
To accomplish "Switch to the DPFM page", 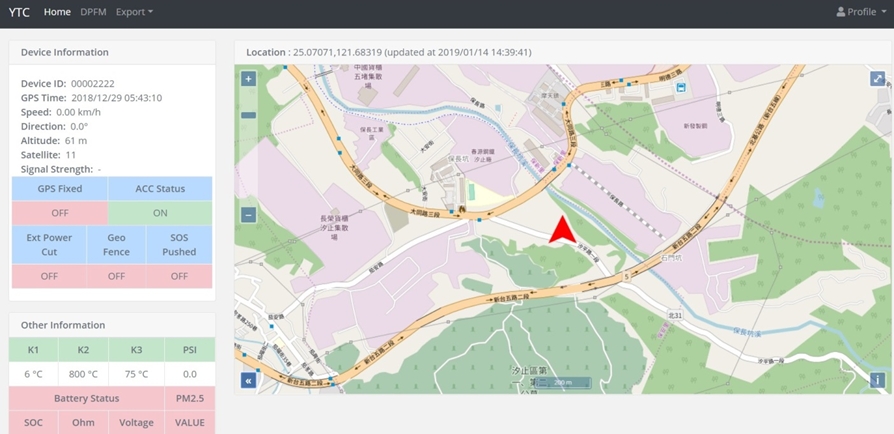I will 93,12.
